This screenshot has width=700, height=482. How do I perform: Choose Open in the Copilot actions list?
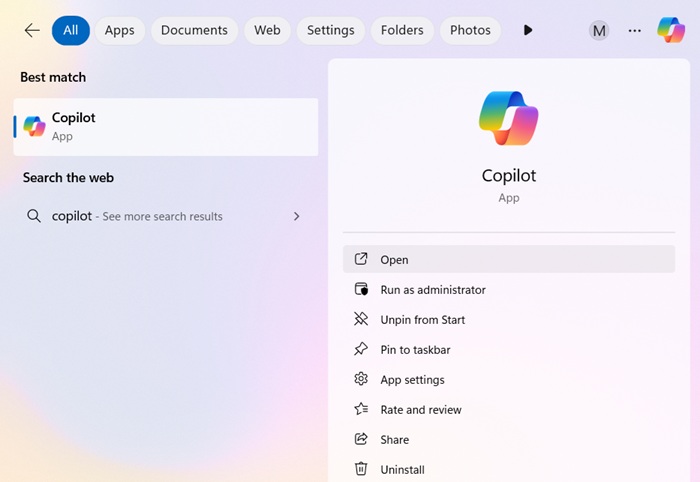(509, 259)
